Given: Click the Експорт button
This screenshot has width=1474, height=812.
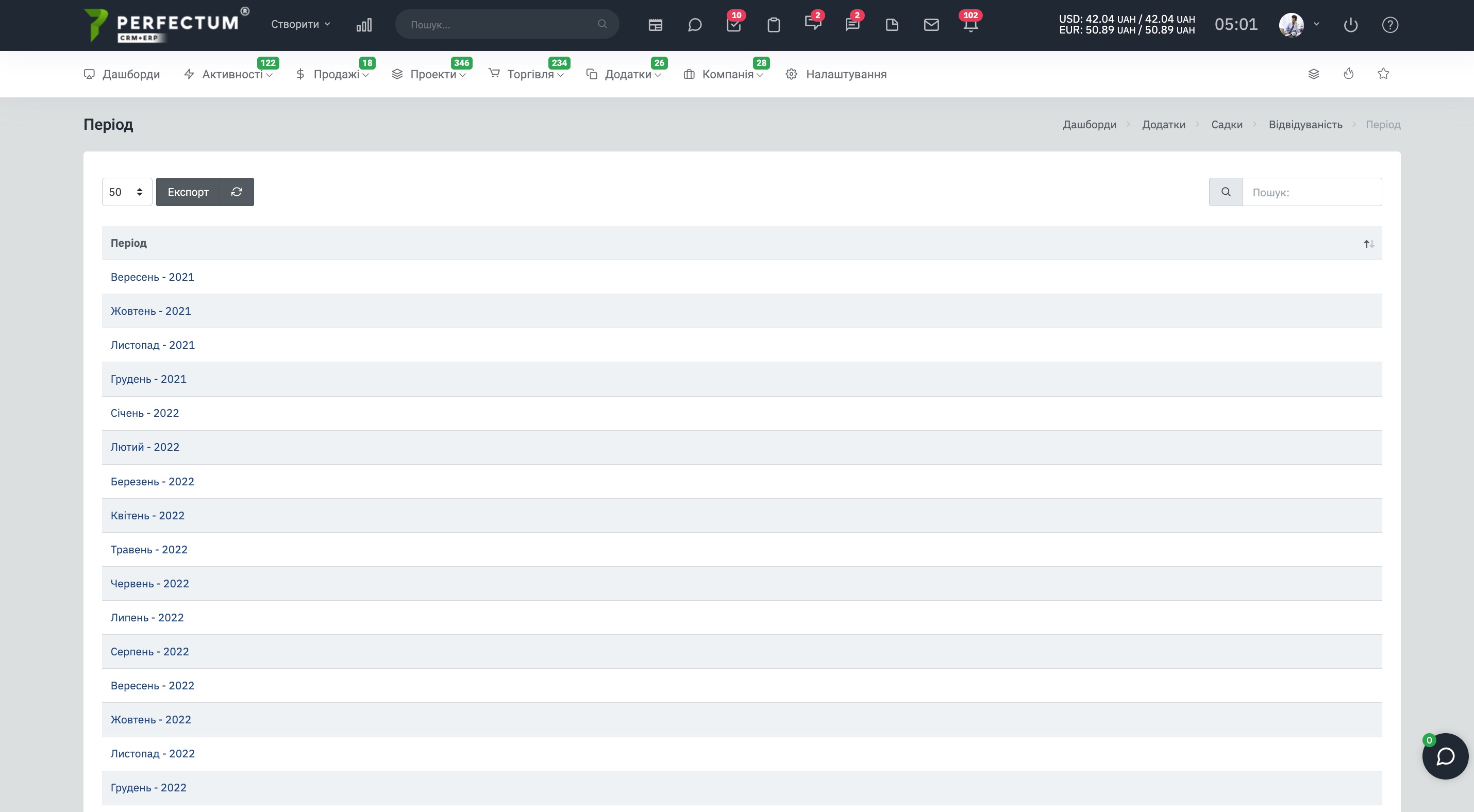Looking at the screenshot, I should (x=188, y=192).
